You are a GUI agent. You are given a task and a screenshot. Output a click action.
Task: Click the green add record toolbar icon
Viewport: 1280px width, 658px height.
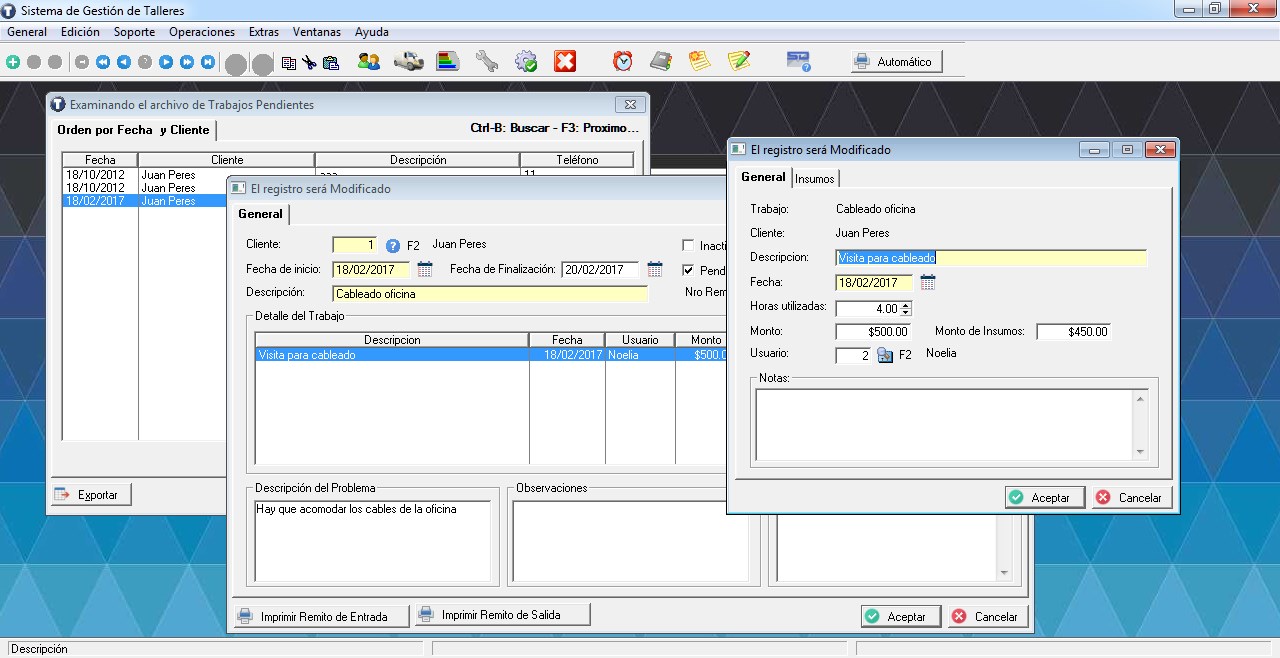click(13, 62)
